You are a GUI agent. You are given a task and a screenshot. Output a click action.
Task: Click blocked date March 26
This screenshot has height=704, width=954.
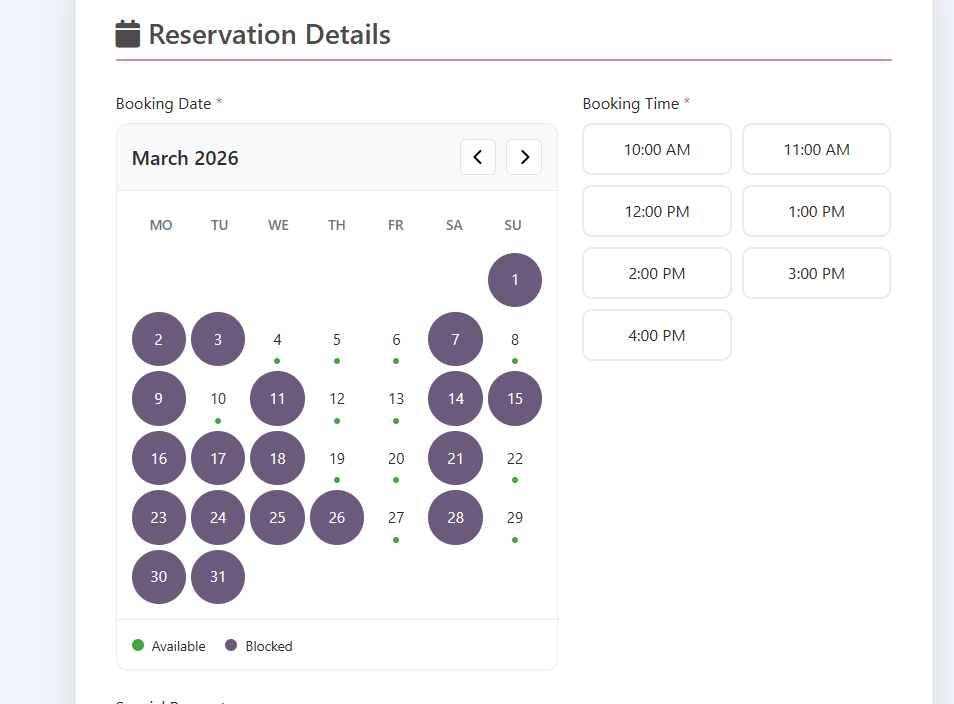[x=337, y=518]
